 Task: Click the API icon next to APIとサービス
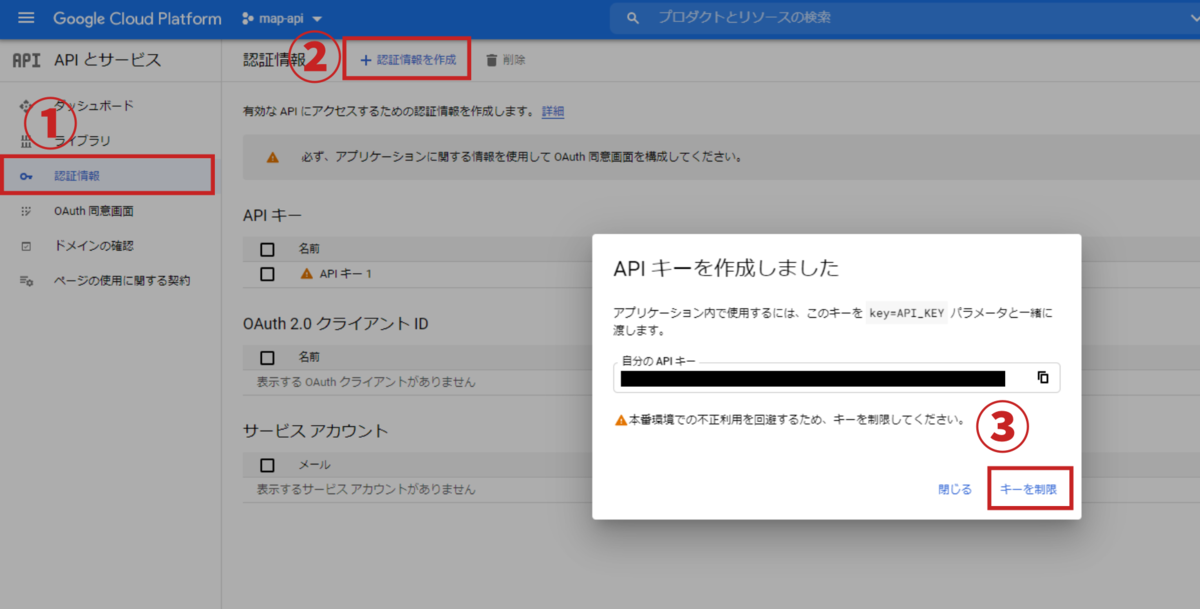(x=27, y=60)
